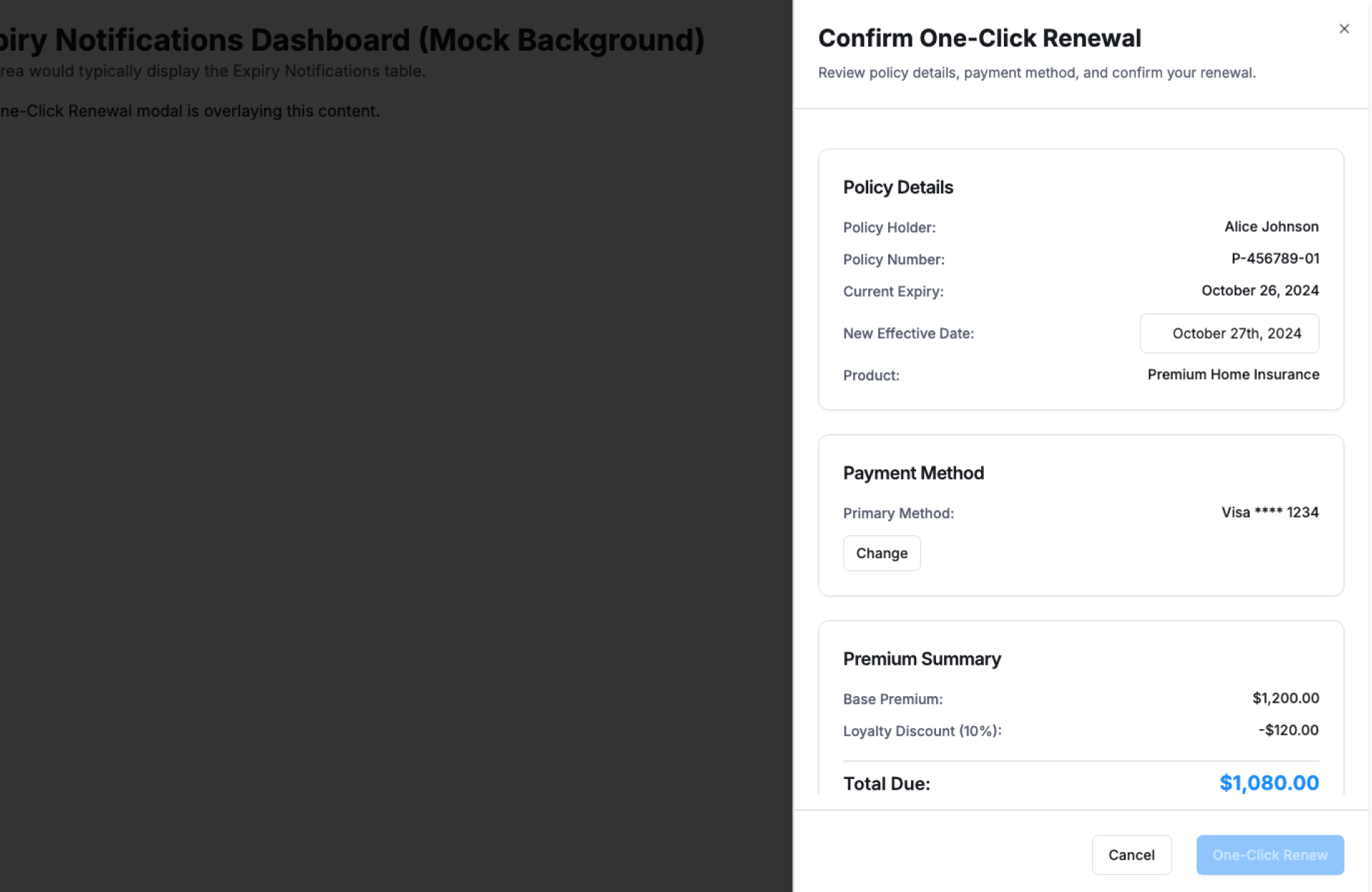Click the Payment Method section heading
Image resolution: width=1372 pixels, height=892 pixels.
coord(913,473)
